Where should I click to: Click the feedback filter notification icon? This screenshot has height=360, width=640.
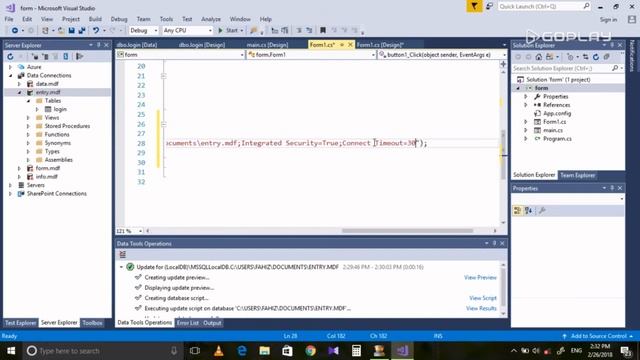(x=474, y=7)
